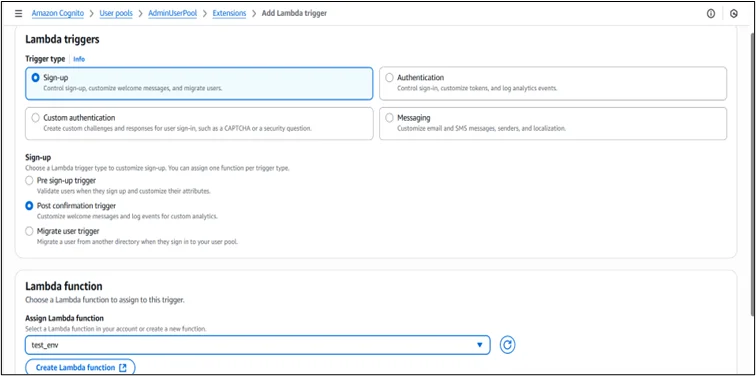Open the hamburger navigation menu
The image size is (756, 376).
pyautogui.click(x=18, y=13)
